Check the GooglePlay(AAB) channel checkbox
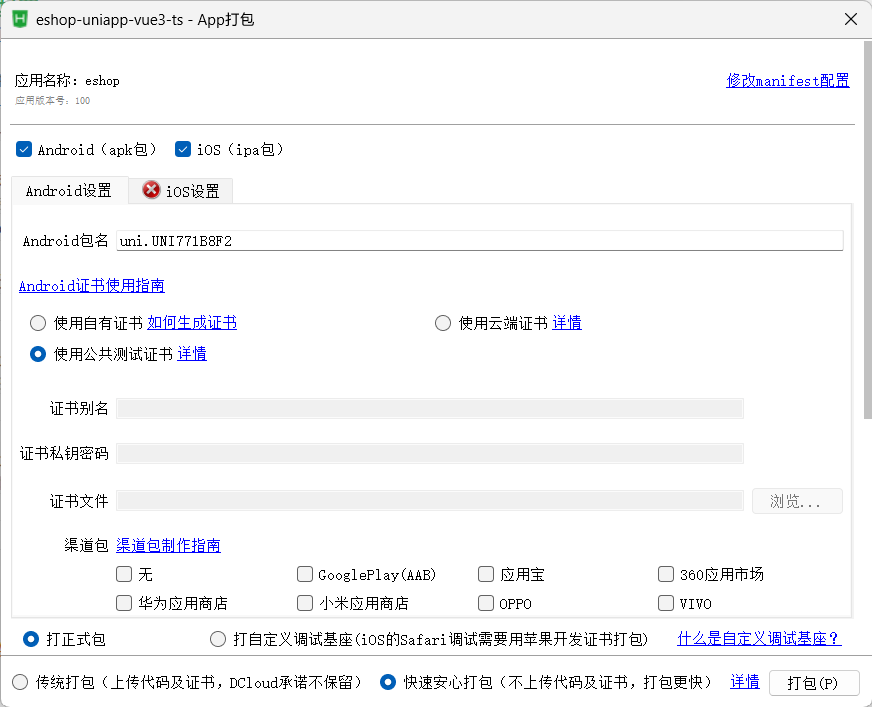This screenshot has height=707, width=872. pyautogui.click(x=305, y=574)
